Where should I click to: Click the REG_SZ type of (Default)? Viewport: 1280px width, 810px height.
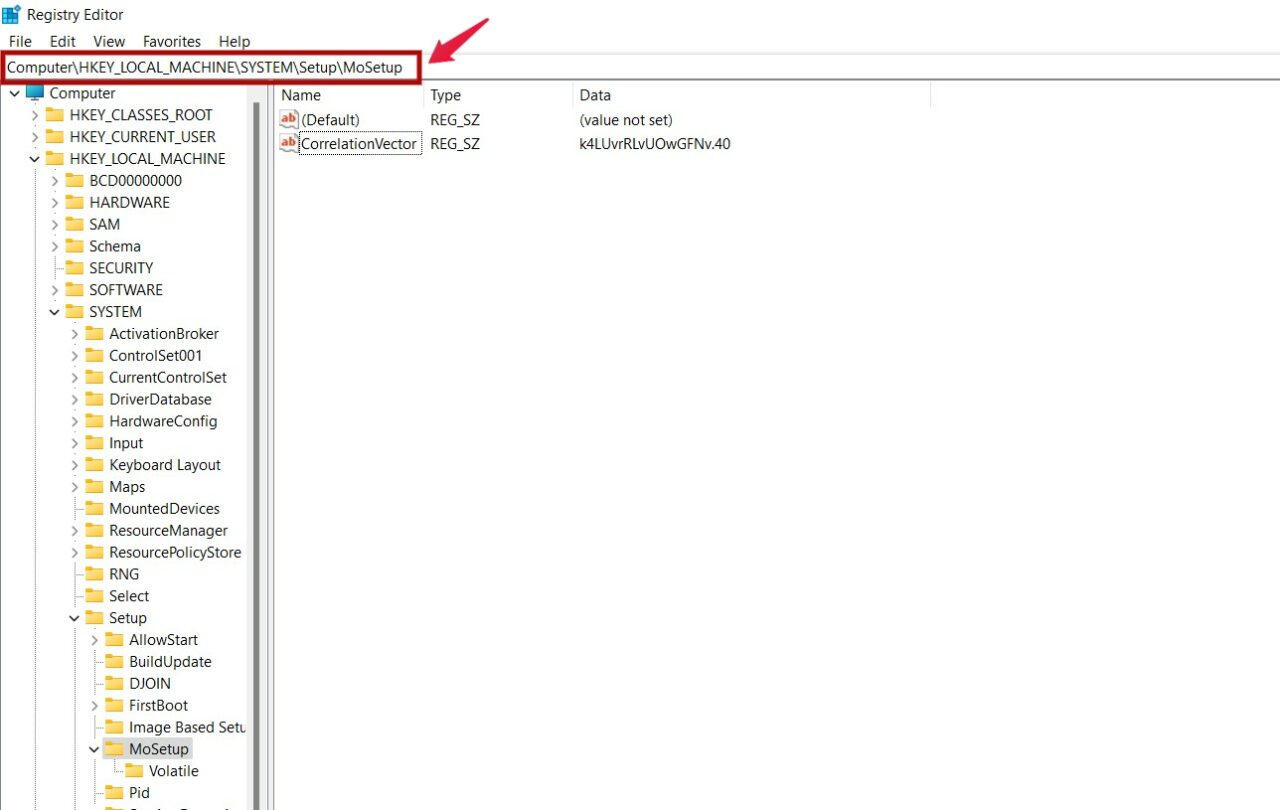[x=455, y=120]
